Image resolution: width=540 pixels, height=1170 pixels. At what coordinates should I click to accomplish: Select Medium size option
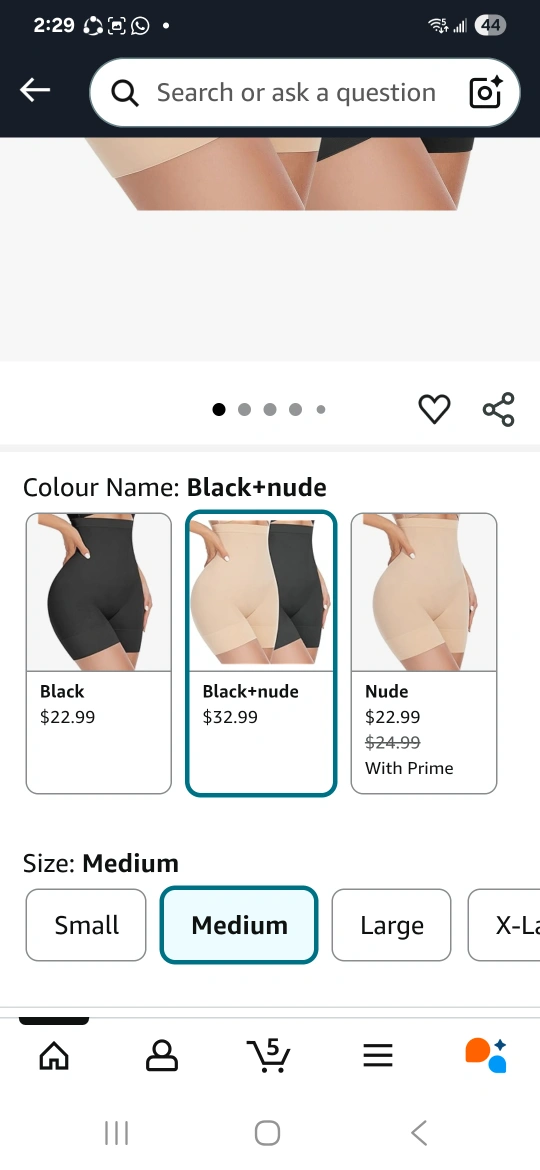click(239, 925)
